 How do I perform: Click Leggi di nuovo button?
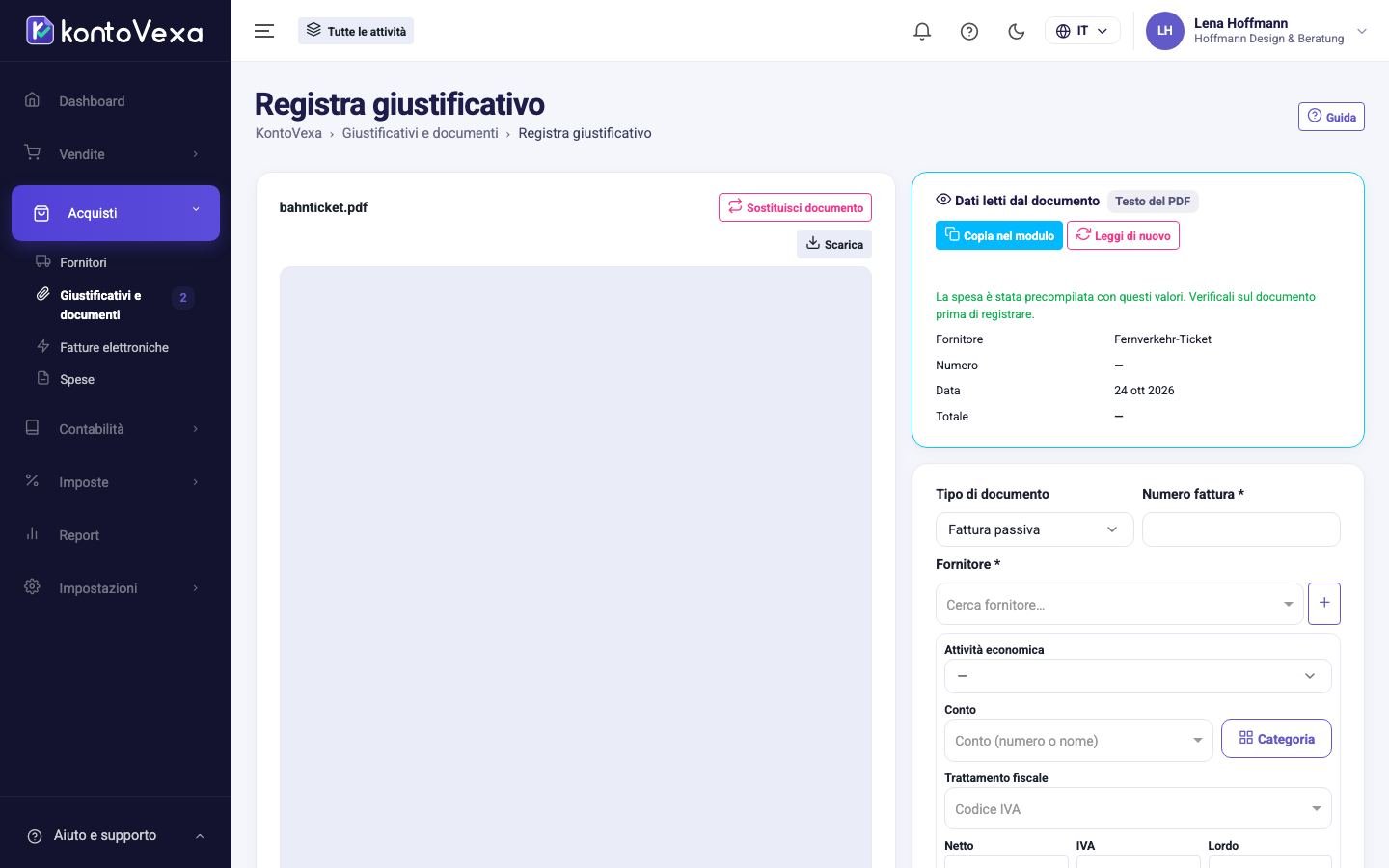pos(1123,235)
